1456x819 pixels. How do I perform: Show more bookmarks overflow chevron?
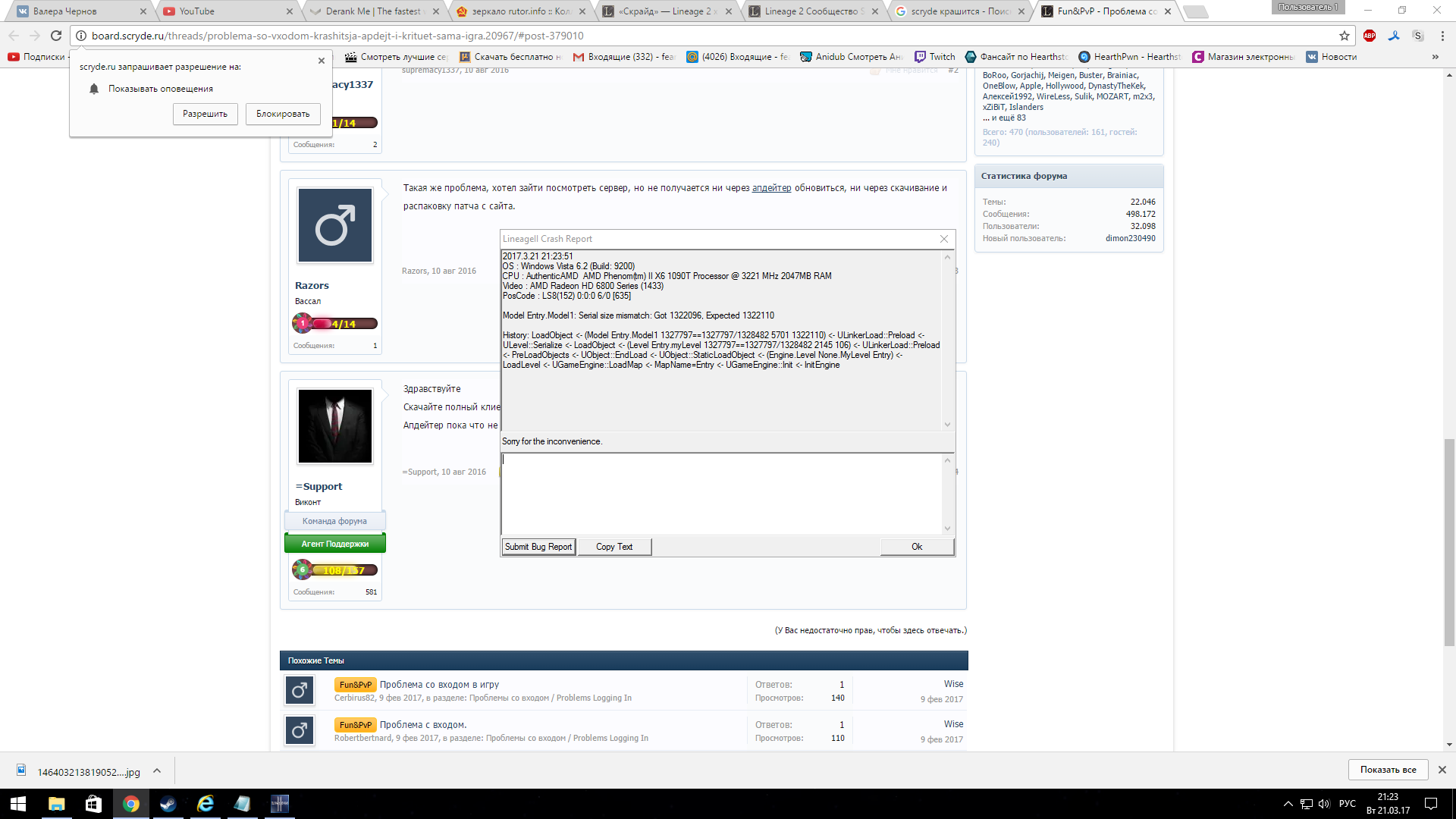pyautogui.click(x=1435, y=57)
